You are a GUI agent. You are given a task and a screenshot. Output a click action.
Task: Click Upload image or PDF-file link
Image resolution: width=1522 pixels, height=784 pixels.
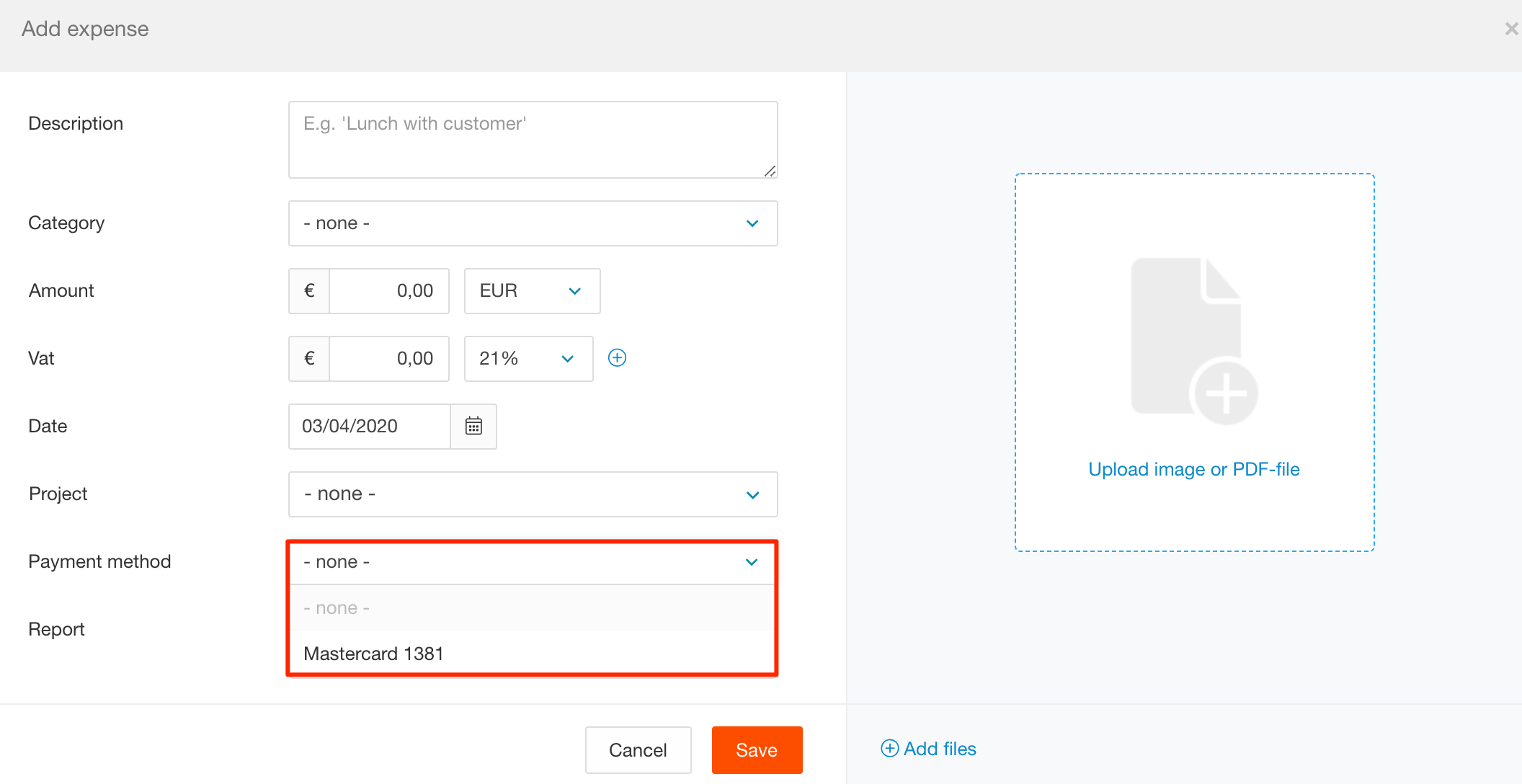[x=1193, y=469]
